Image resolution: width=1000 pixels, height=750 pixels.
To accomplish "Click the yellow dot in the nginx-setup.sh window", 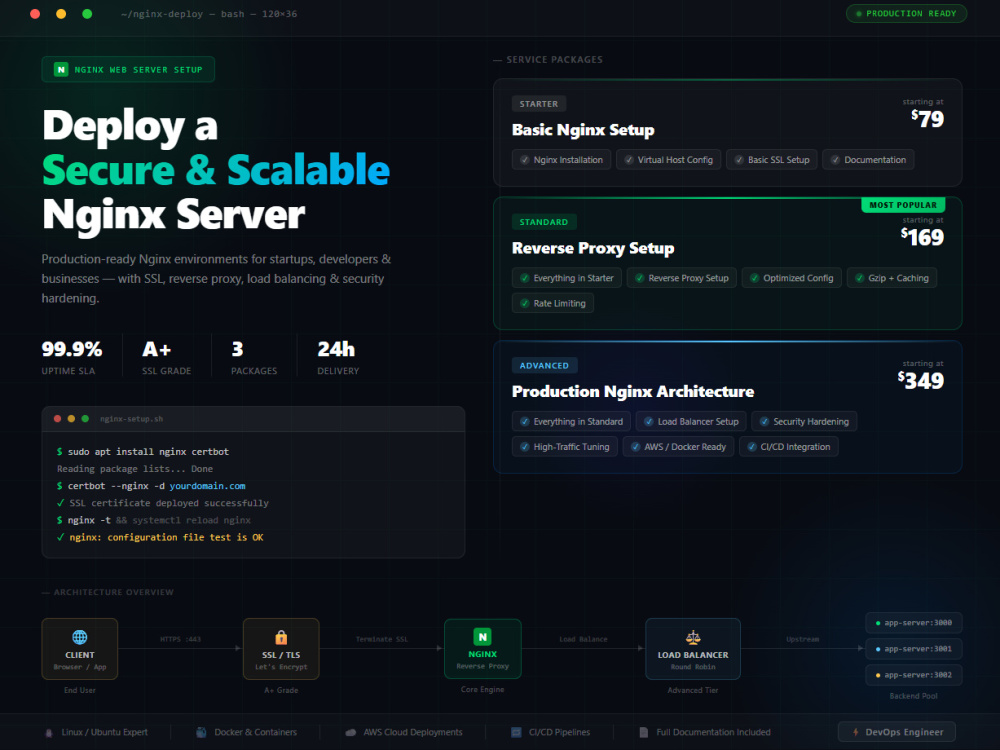I will tap(71, 419).
